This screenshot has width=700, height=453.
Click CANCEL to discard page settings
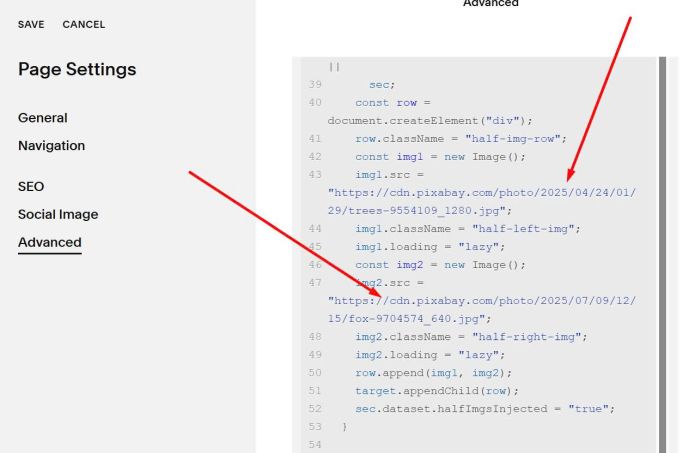click(x=83, y=24)
